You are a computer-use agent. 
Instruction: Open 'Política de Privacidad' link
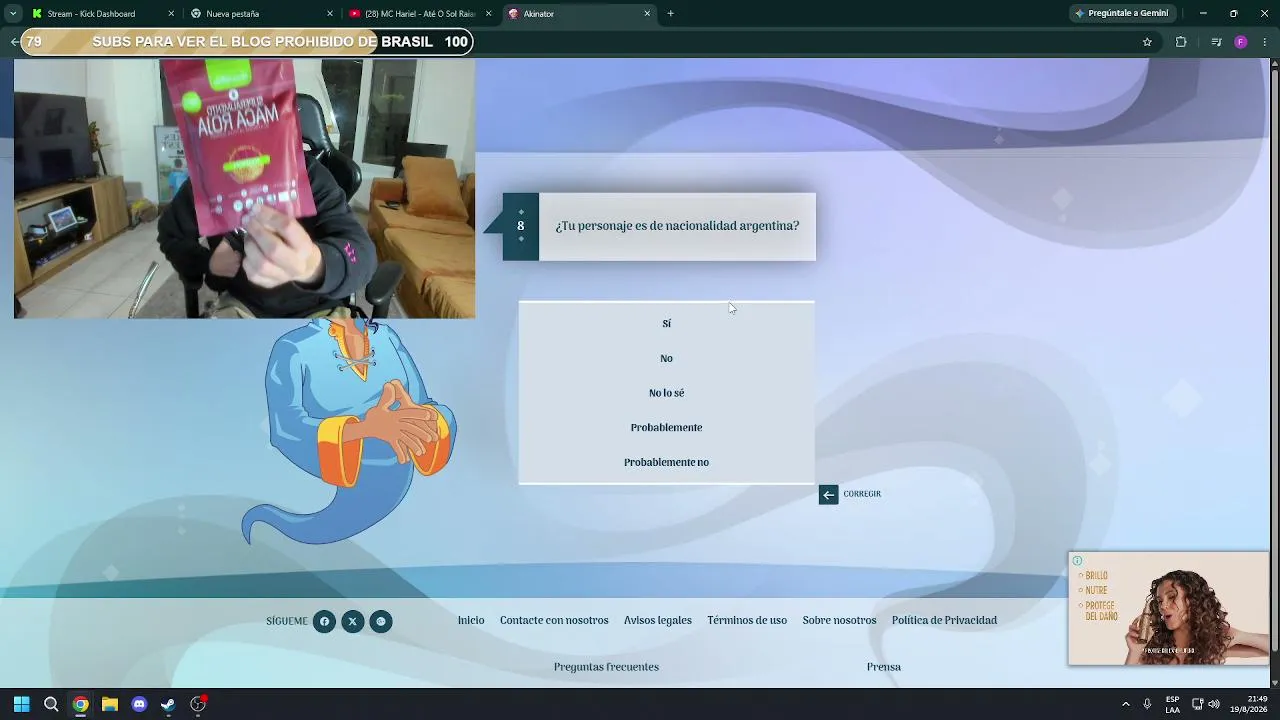(x=944, y=620)
